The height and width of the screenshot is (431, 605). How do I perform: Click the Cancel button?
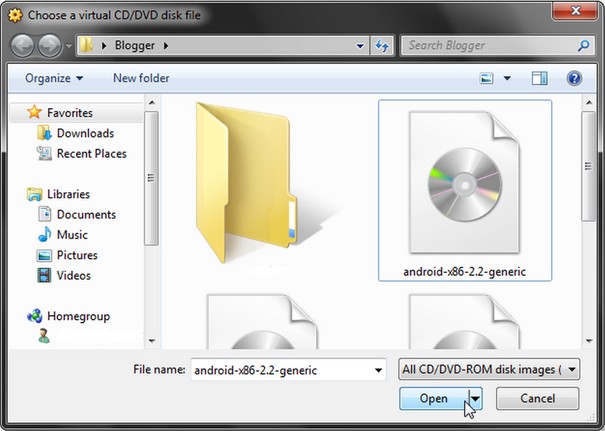tap(537, 399)
